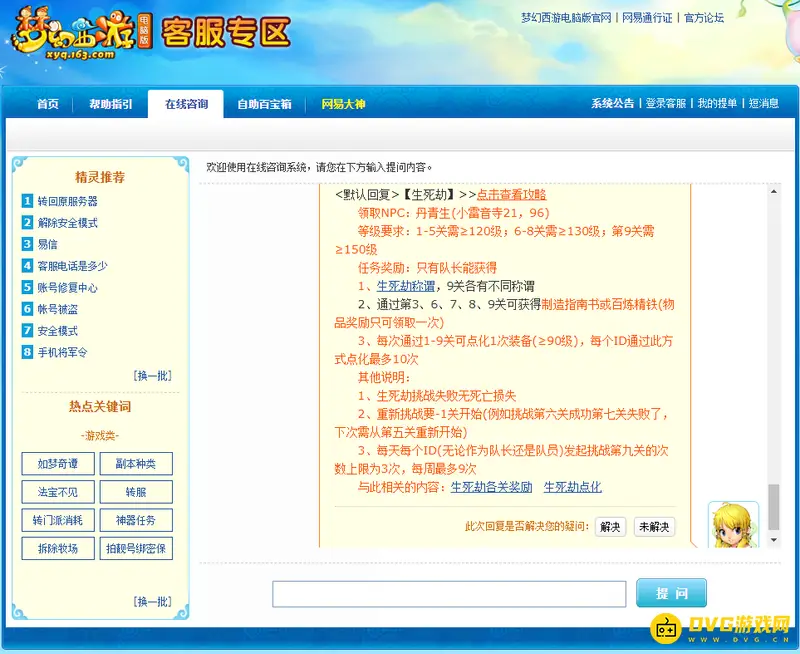Image resolution: width=800 pixels, height=654 pixels.
Task: Open 系统公告 in navigation bar
Action: click(x=612, y=104)
